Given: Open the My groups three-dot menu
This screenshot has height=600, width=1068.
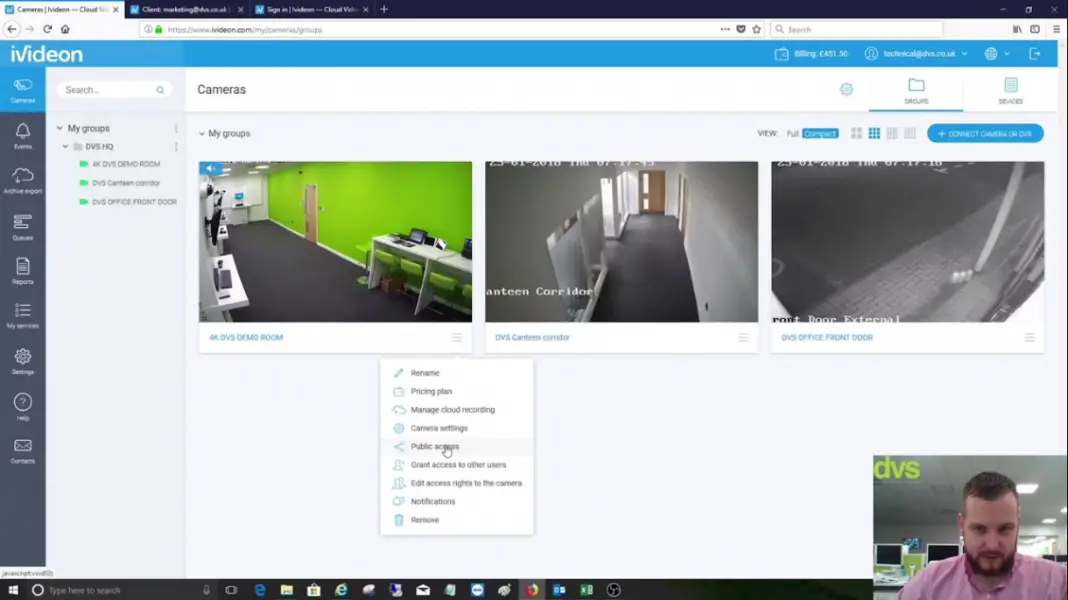Looking at the screenshot, I should (176, 128).
